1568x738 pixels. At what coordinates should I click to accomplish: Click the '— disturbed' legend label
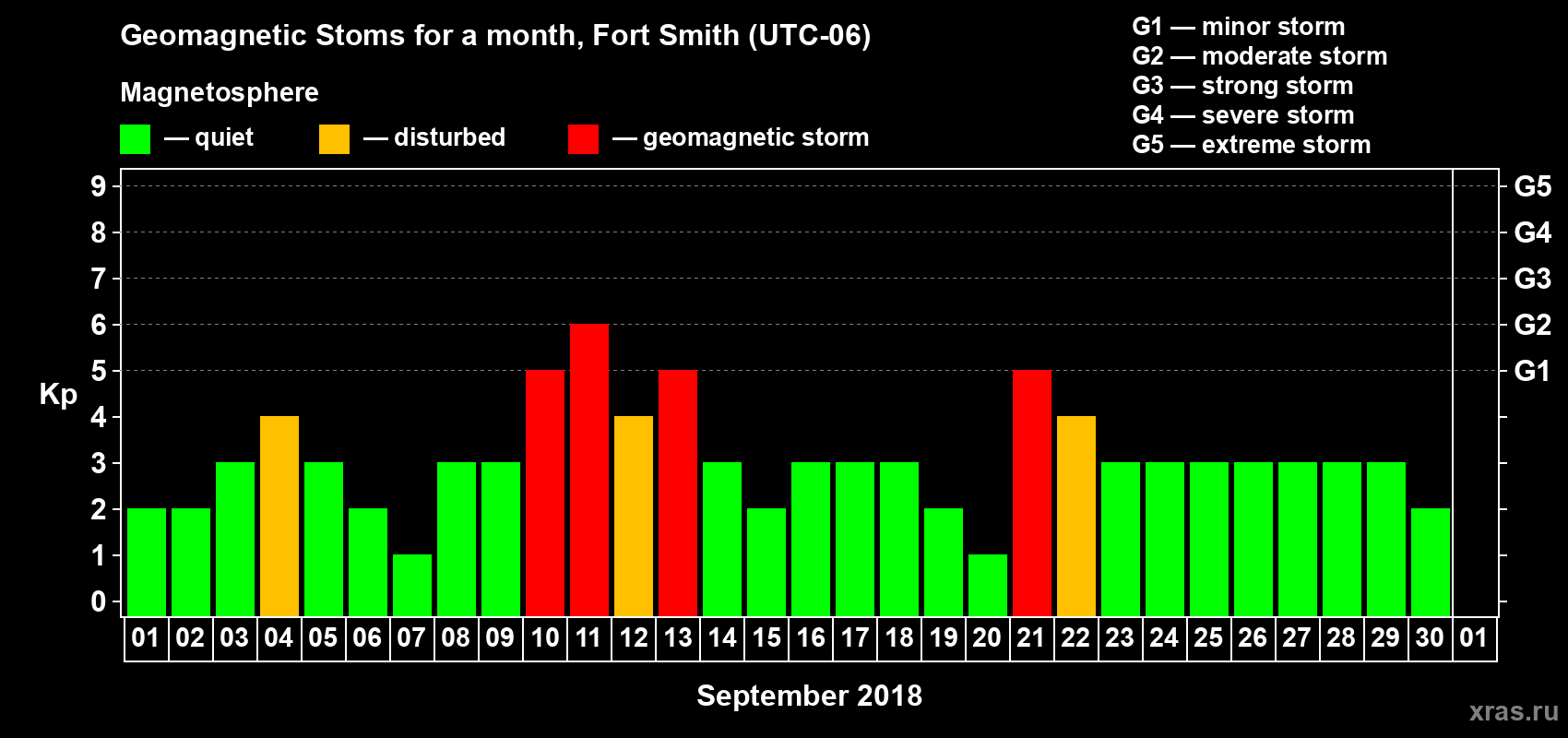coord(434,137)
